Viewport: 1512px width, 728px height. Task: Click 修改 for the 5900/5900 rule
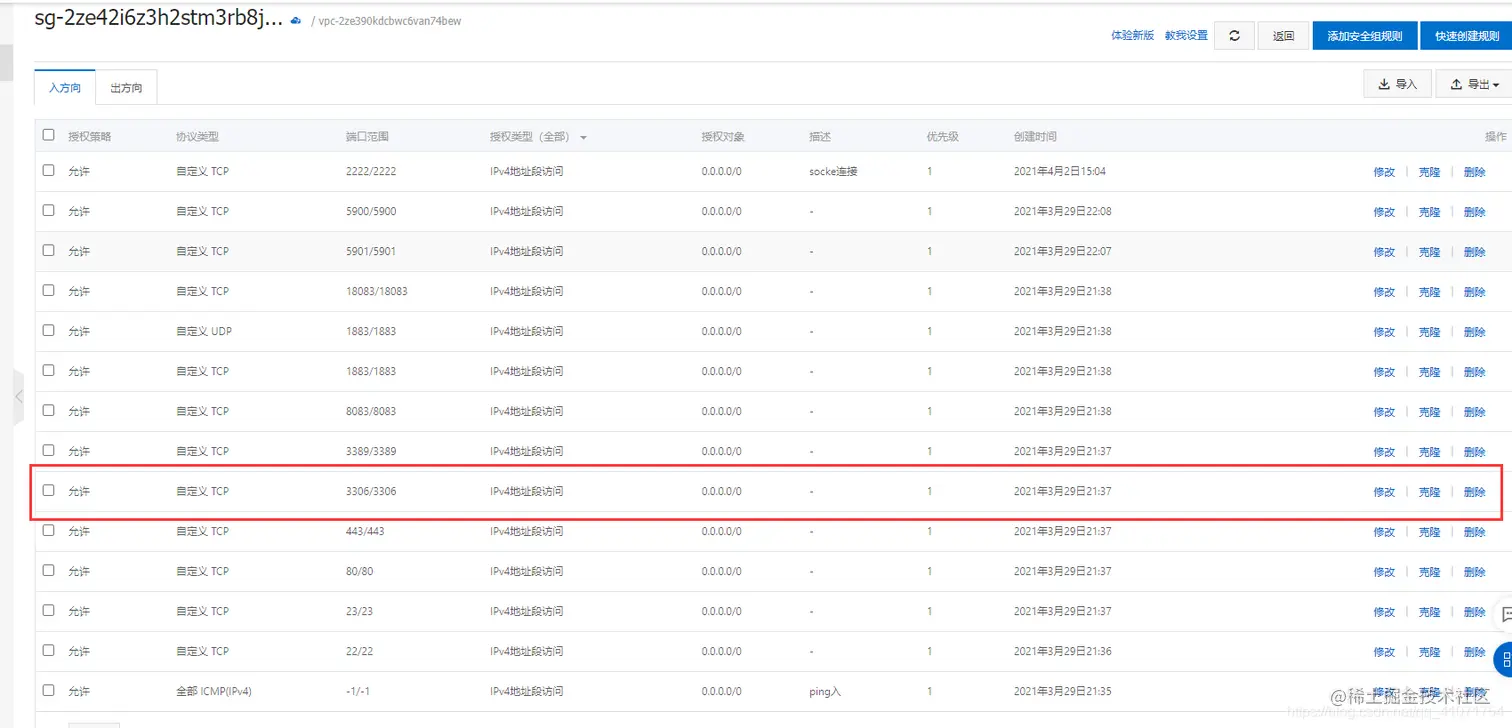[1384, 212]
